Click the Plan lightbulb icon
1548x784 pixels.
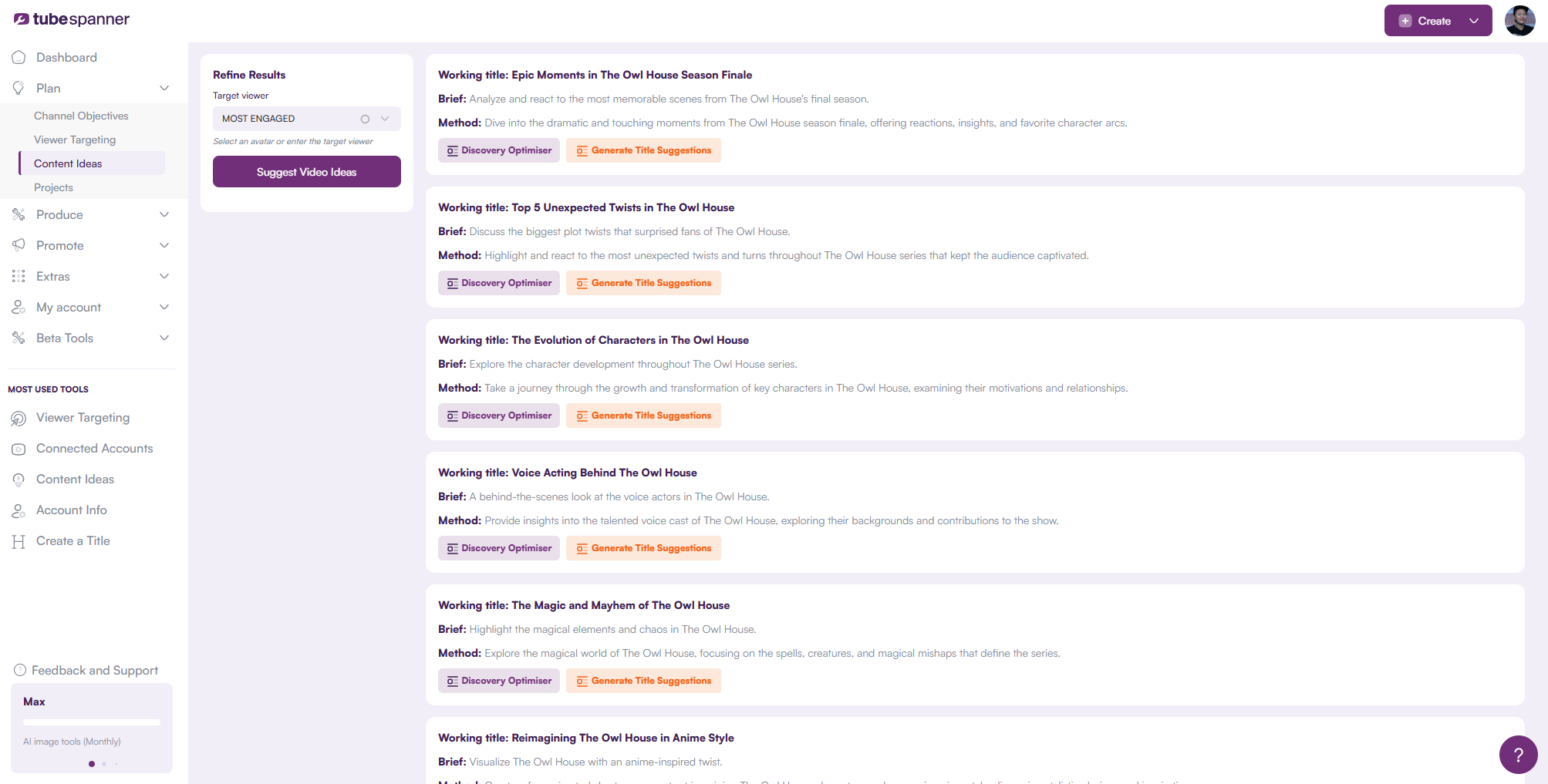pyautogui.click(x=19, y=88)
